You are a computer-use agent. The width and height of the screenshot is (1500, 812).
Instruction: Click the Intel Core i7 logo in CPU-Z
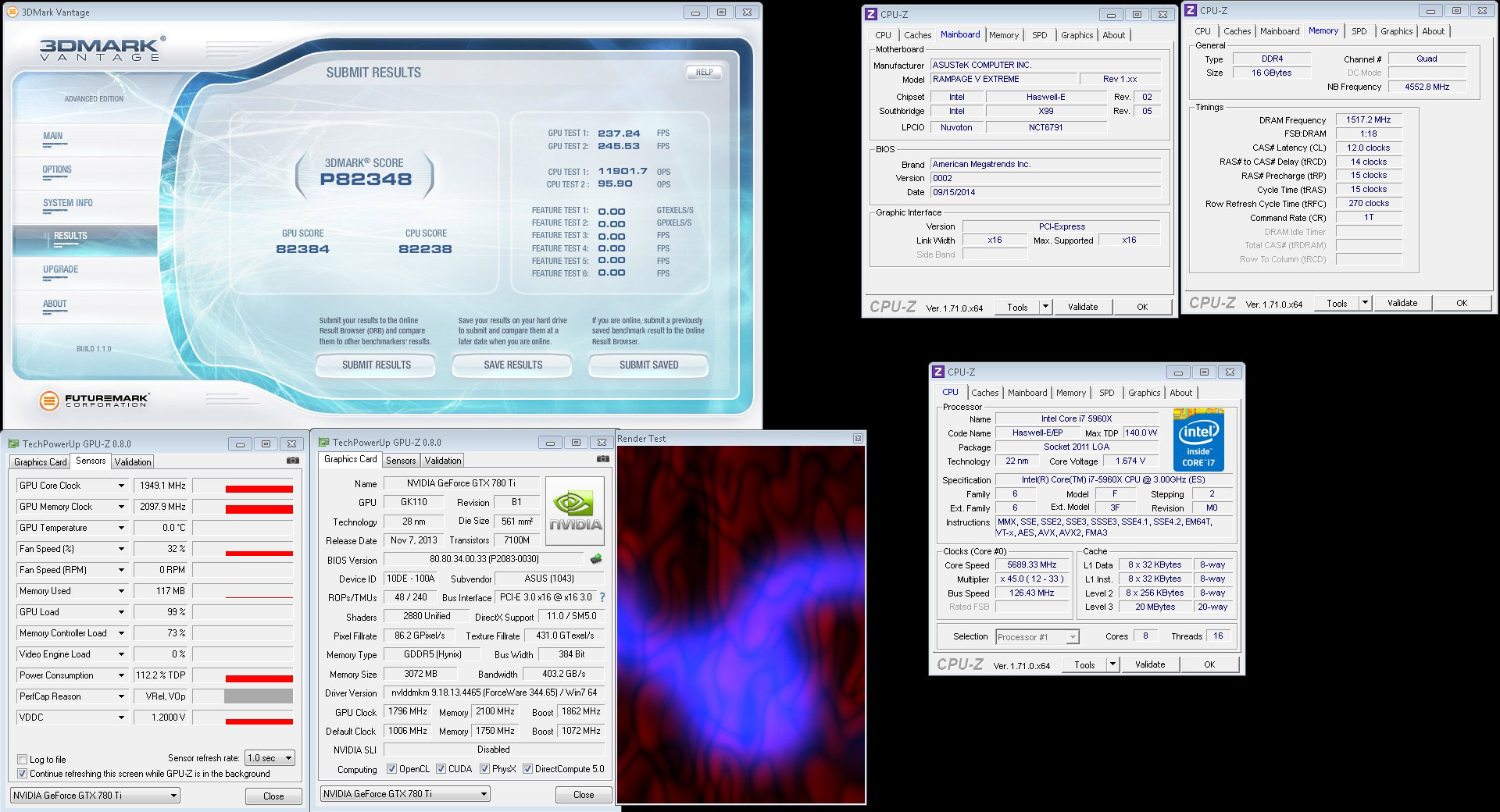[x=1198, y=440]
